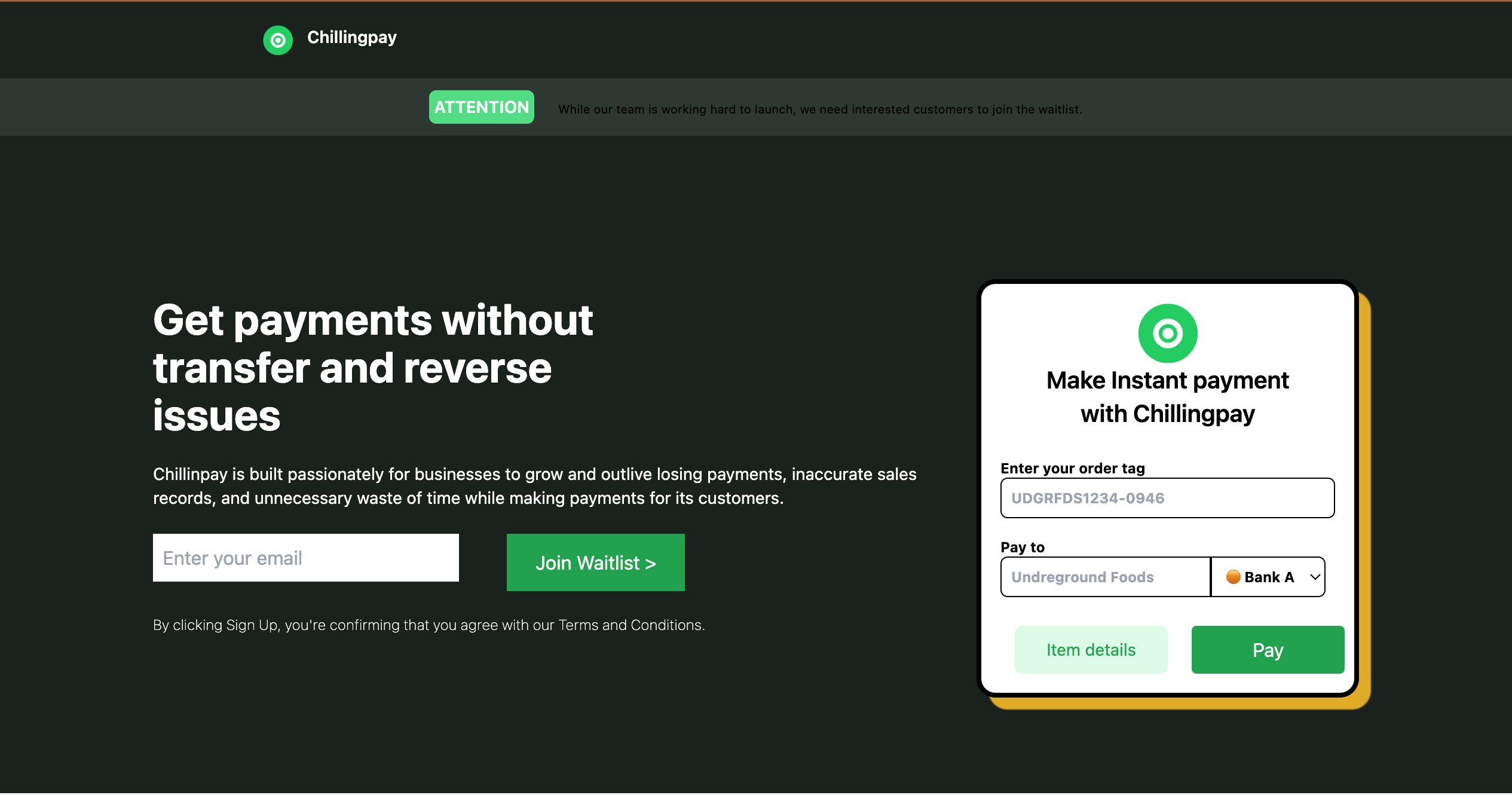
Task: Click the hero headline about payments
Action: (x=373, y=368)
